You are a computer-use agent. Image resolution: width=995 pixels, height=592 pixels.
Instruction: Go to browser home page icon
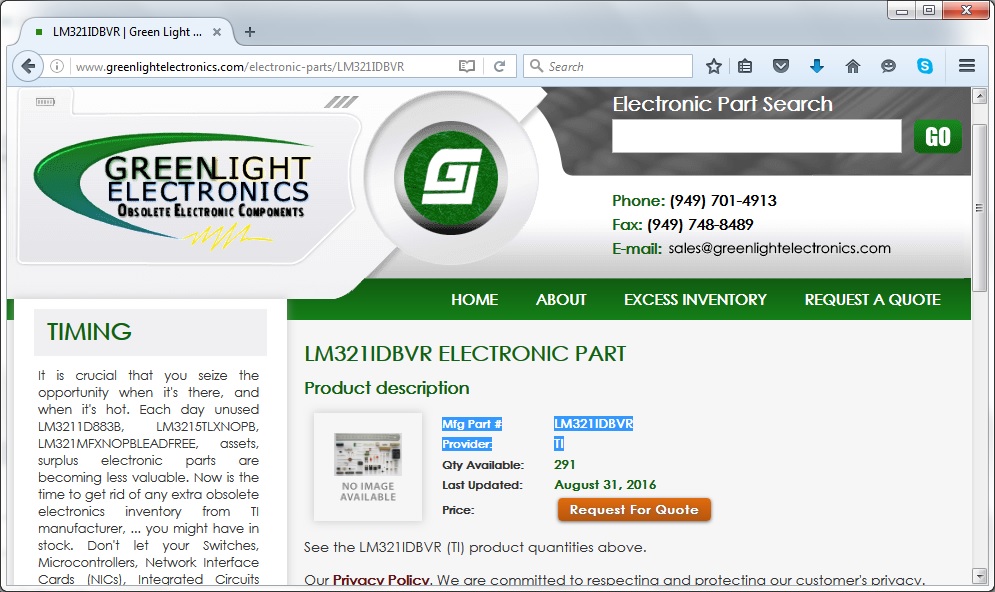[x=853, y=66]
